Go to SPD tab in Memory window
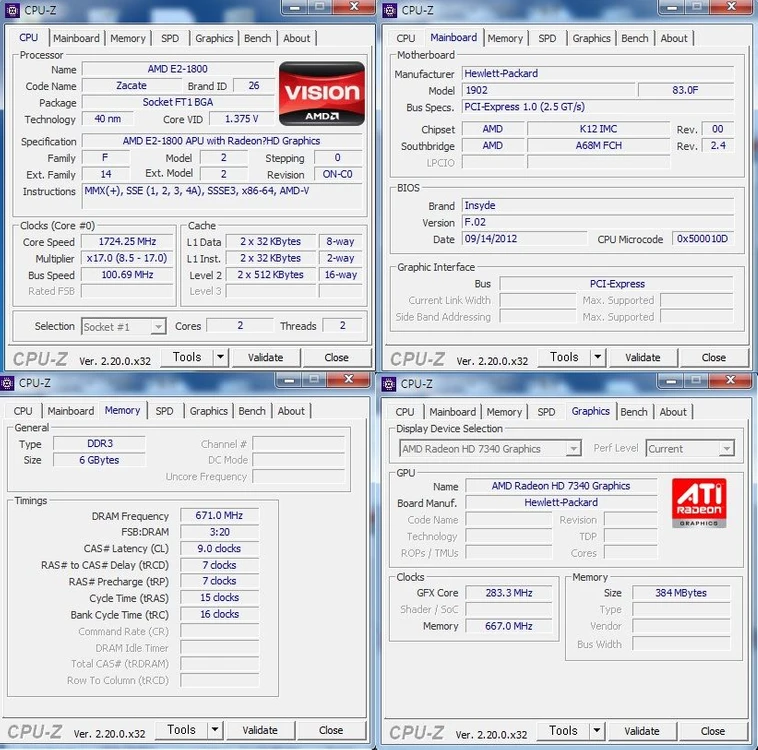The image size is (758, 750). (164, 411)
